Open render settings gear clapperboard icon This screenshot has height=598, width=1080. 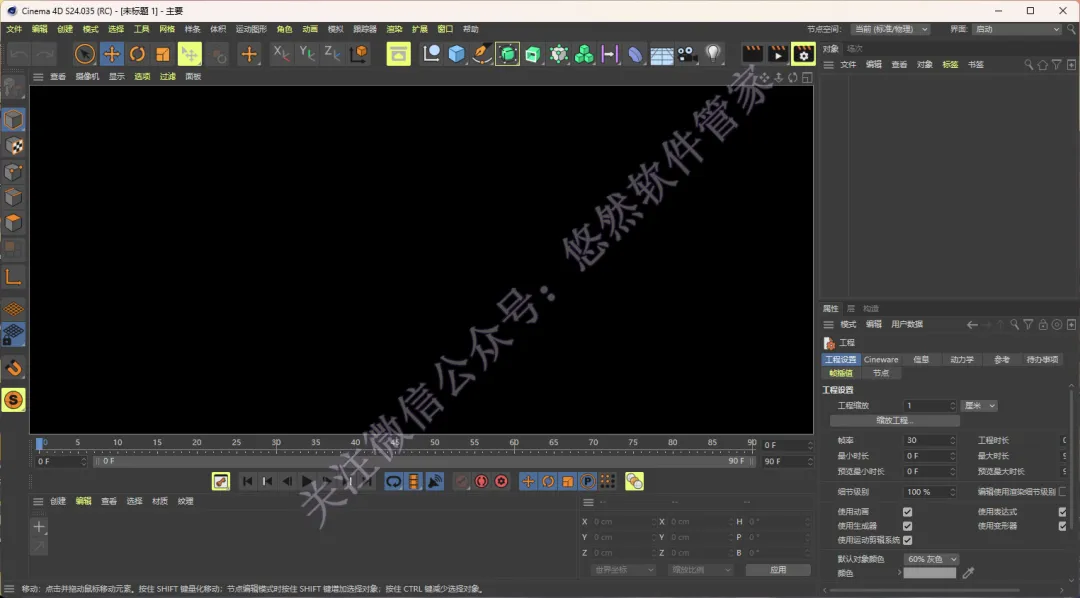(x=803, y=54)
